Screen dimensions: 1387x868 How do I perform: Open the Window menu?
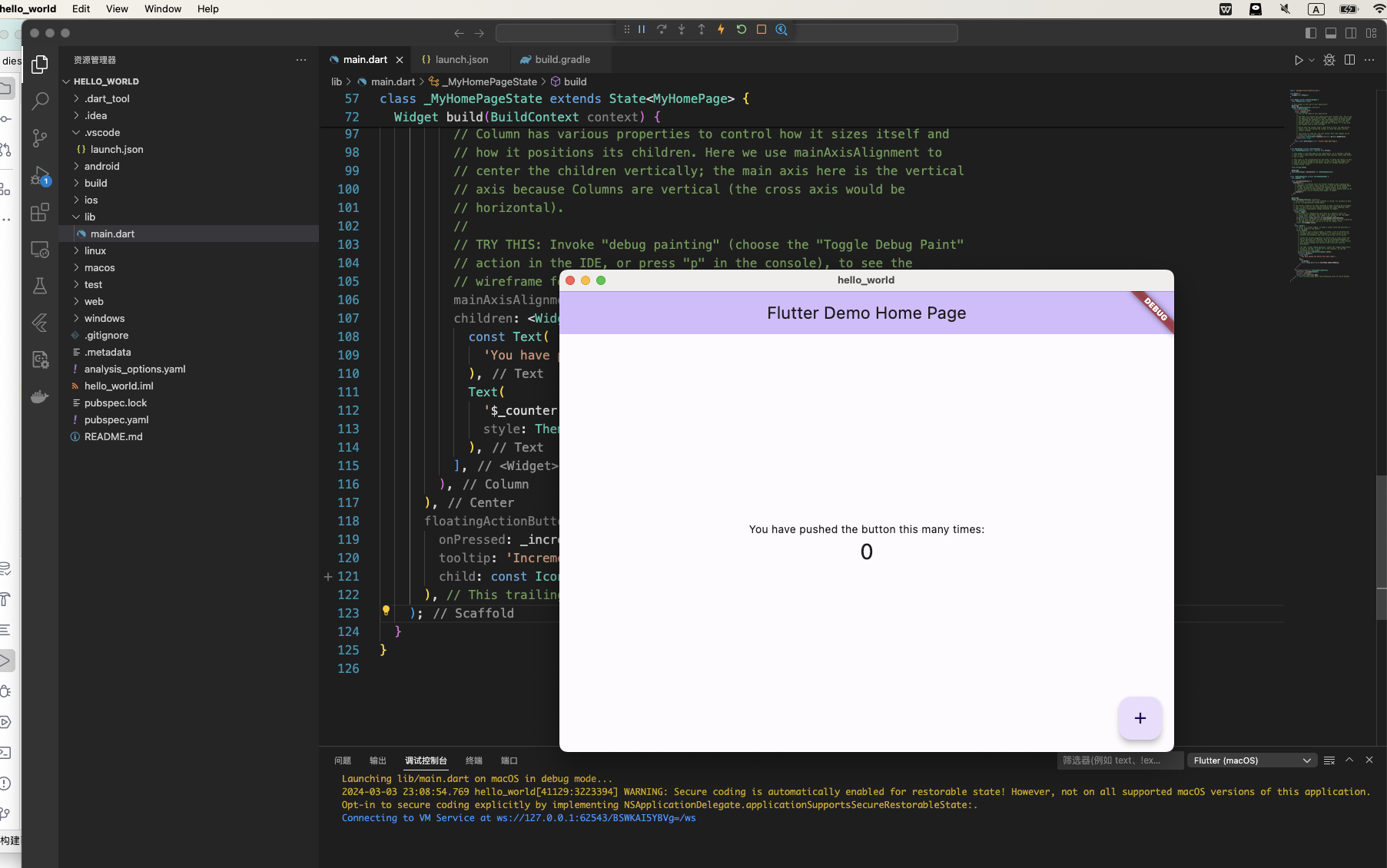click(x=163, y=9)
